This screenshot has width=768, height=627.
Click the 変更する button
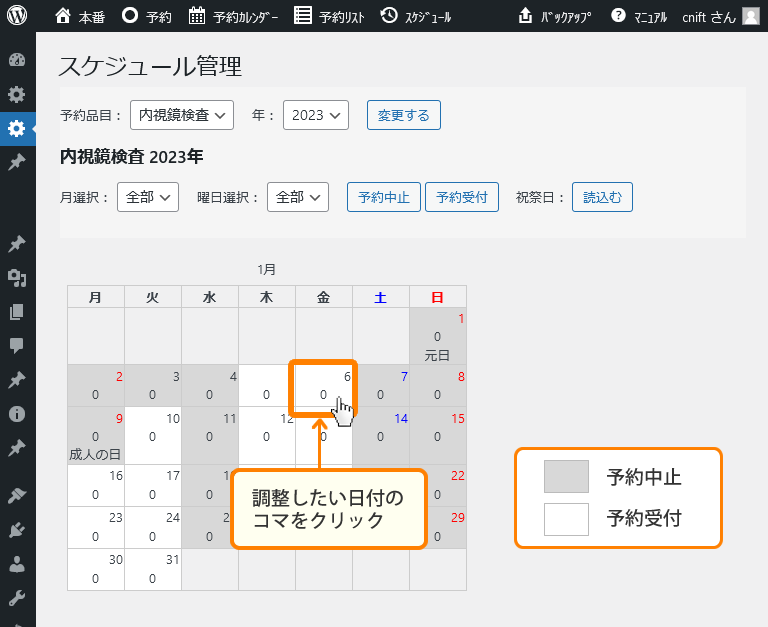click(x=404, y=115)
